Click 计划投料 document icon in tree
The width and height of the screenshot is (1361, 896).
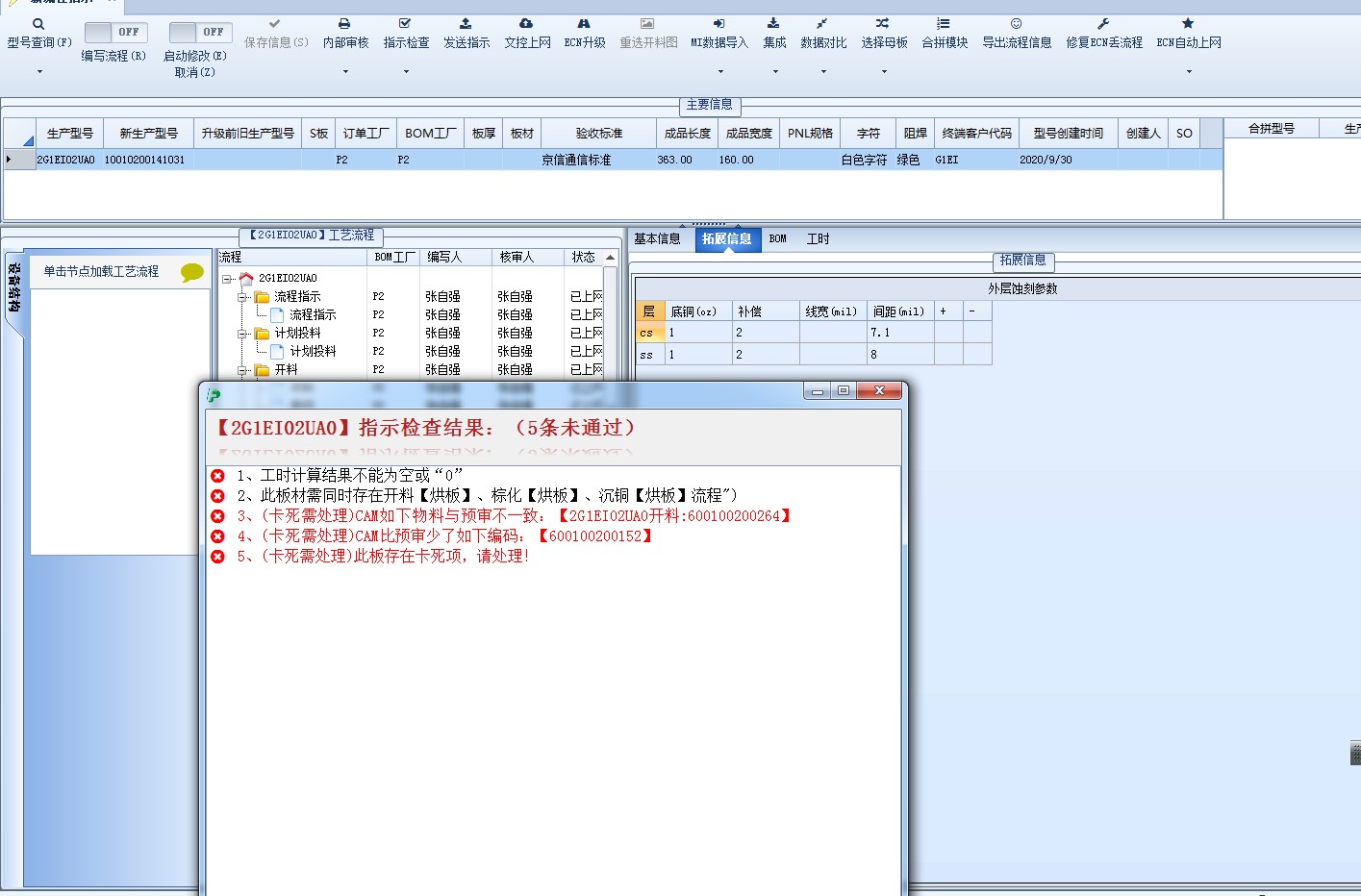point(277,352)
